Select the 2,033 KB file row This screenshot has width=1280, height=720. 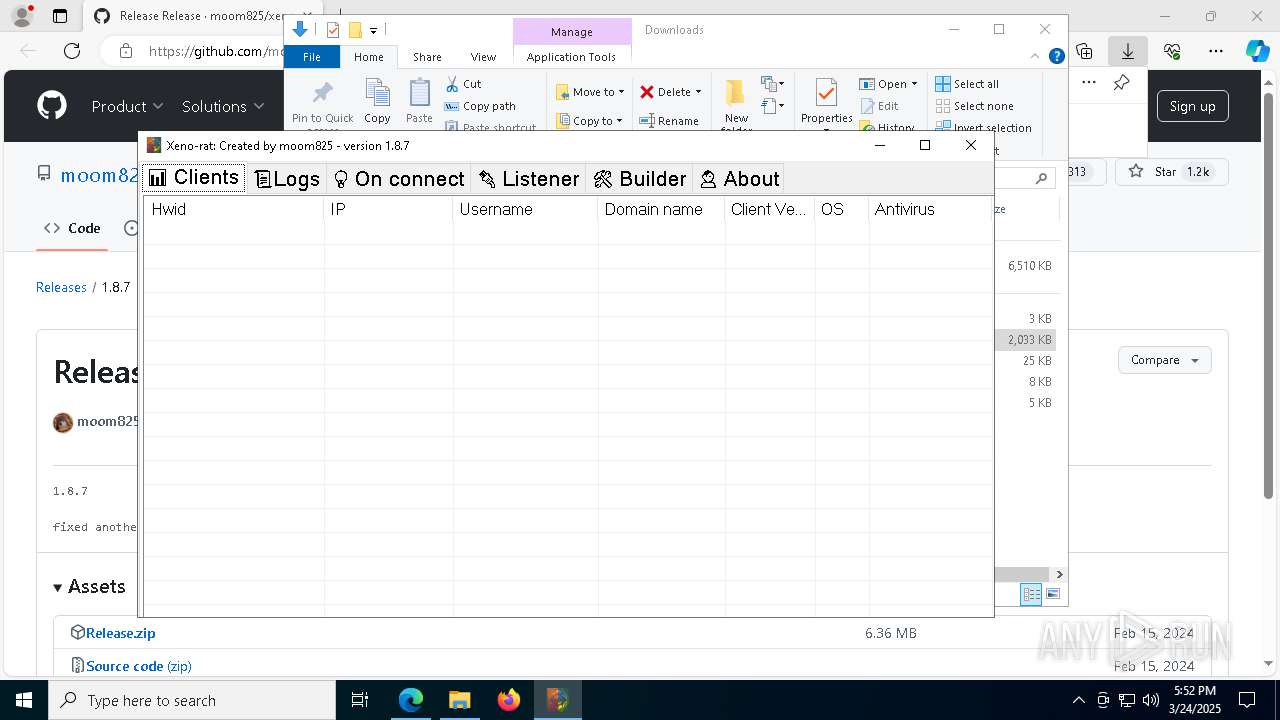[x=1027, y=340]
